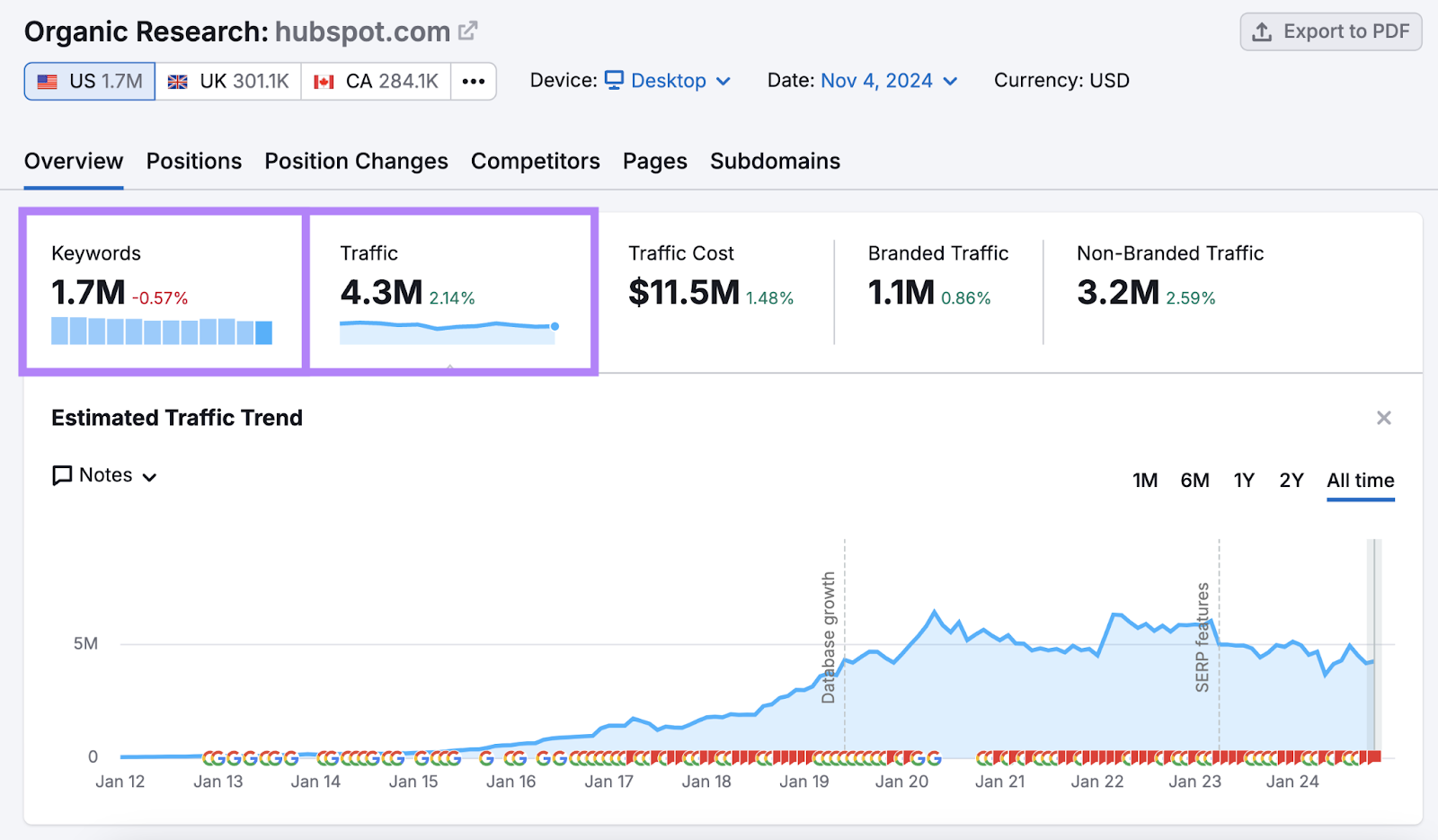This screenshot has height=840, width=1438.
Task: Click the Notes speech bubble icon
Action: click(x=61, y=475)
